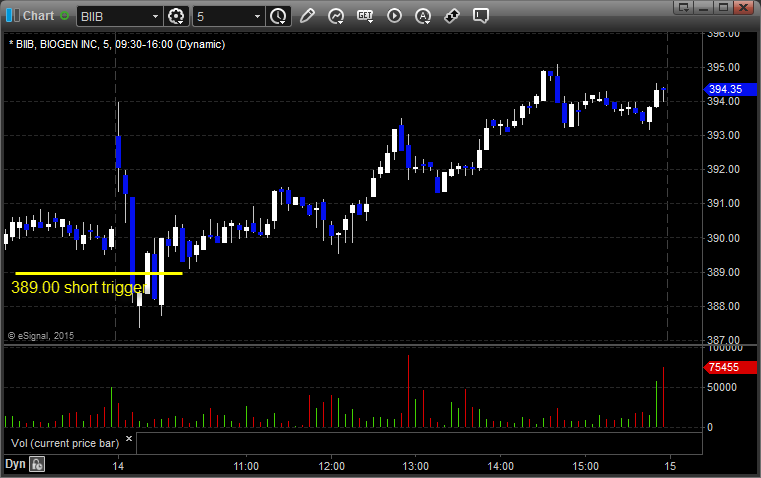Select the pencil drawing tool
The image size is (761, 478).
[307, 16]
